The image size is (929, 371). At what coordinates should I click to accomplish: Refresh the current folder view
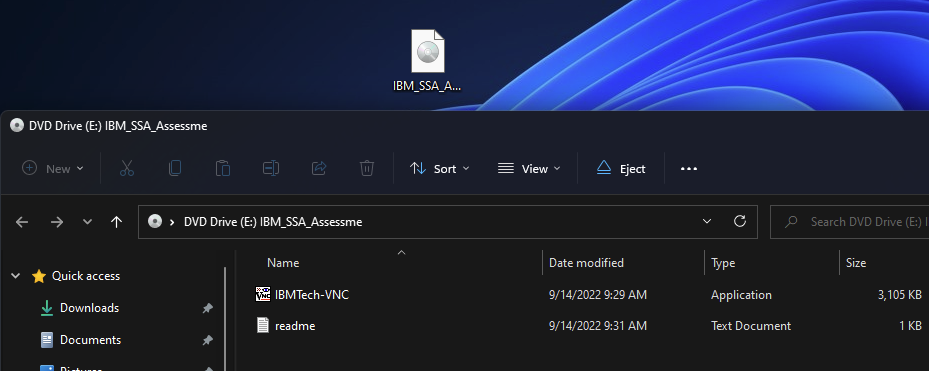pyautogui.click(x=739, y=222)
